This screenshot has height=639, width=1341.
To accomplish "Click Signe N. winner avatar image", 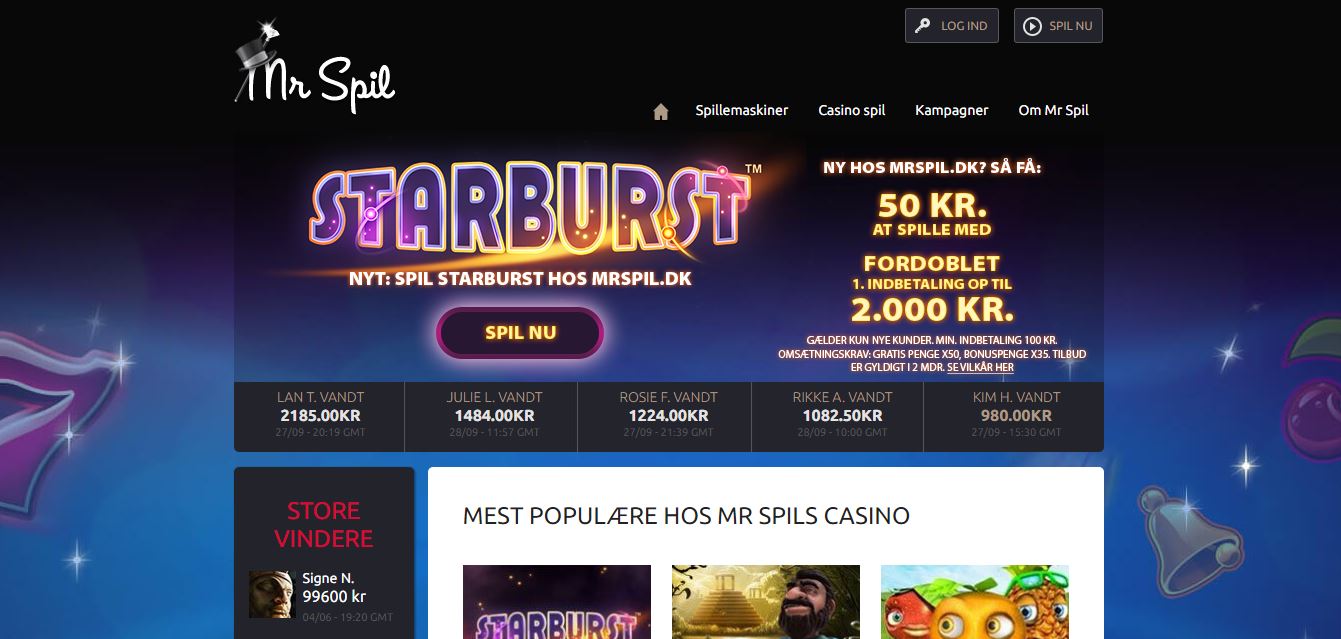I will click(x=272, y=594).
